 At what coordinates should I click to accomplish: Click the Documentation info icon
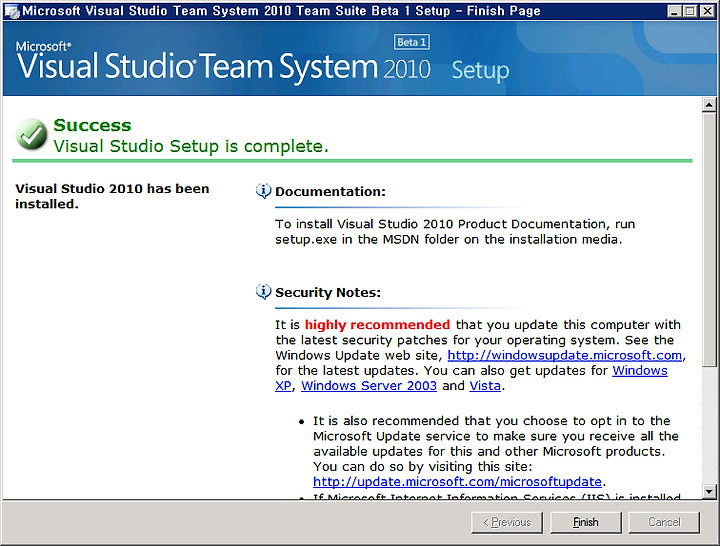coord(264,191)
